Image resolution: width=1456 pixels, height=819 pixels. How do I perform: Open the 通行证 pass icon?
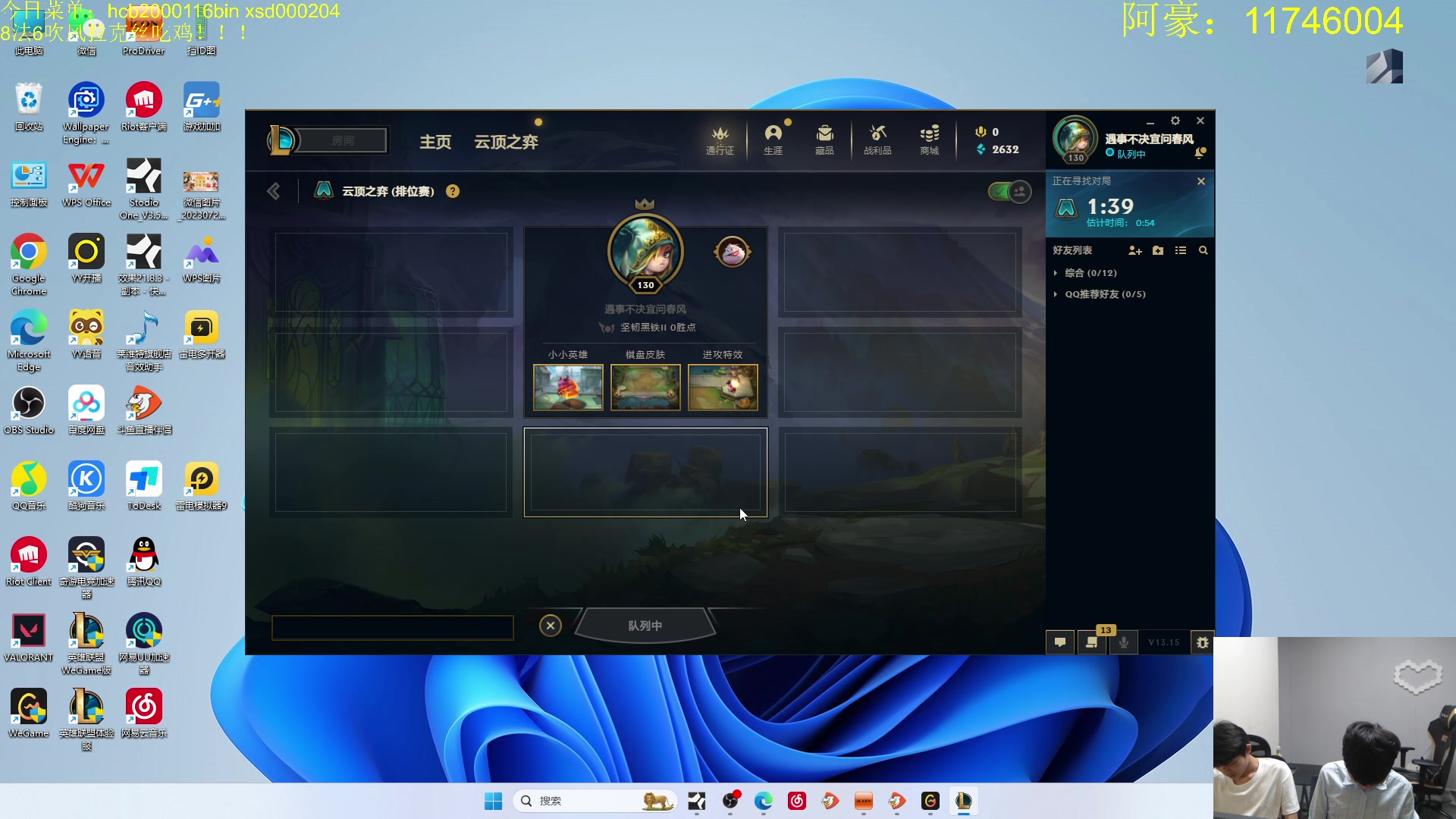pyautogui.click(x=720, y=140)
